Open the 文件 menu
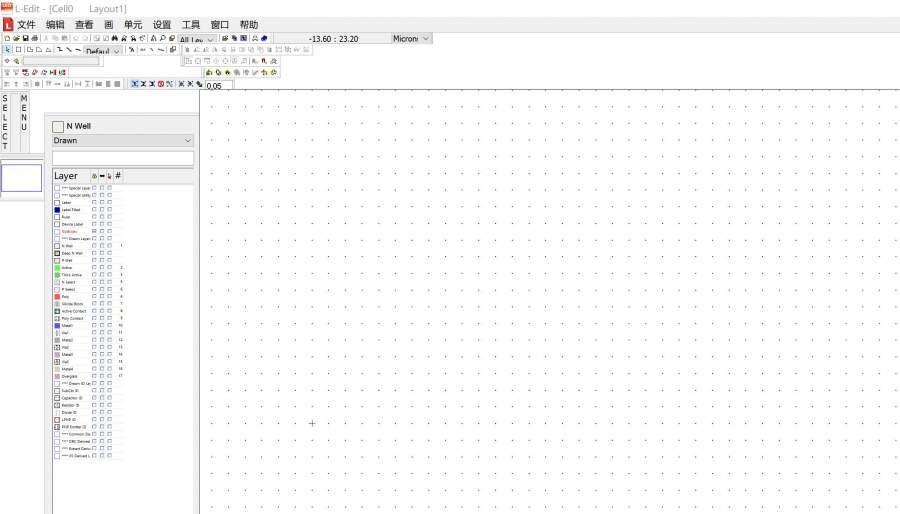Image resolution: width=900 pixels, height=514 pixels. pos(26,25)
